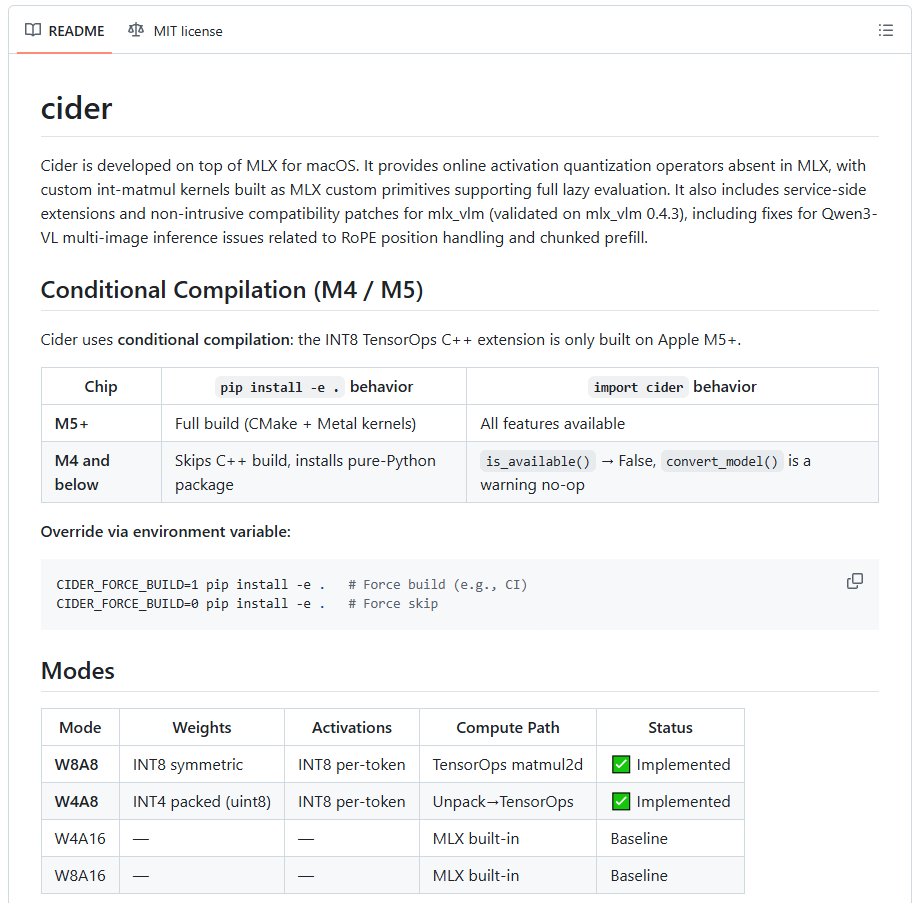Image resolution: width=918 pixels, height=903 pixels.
Task: Click "Baseline" in the W4A16 row
Action: tap(639, 838)
